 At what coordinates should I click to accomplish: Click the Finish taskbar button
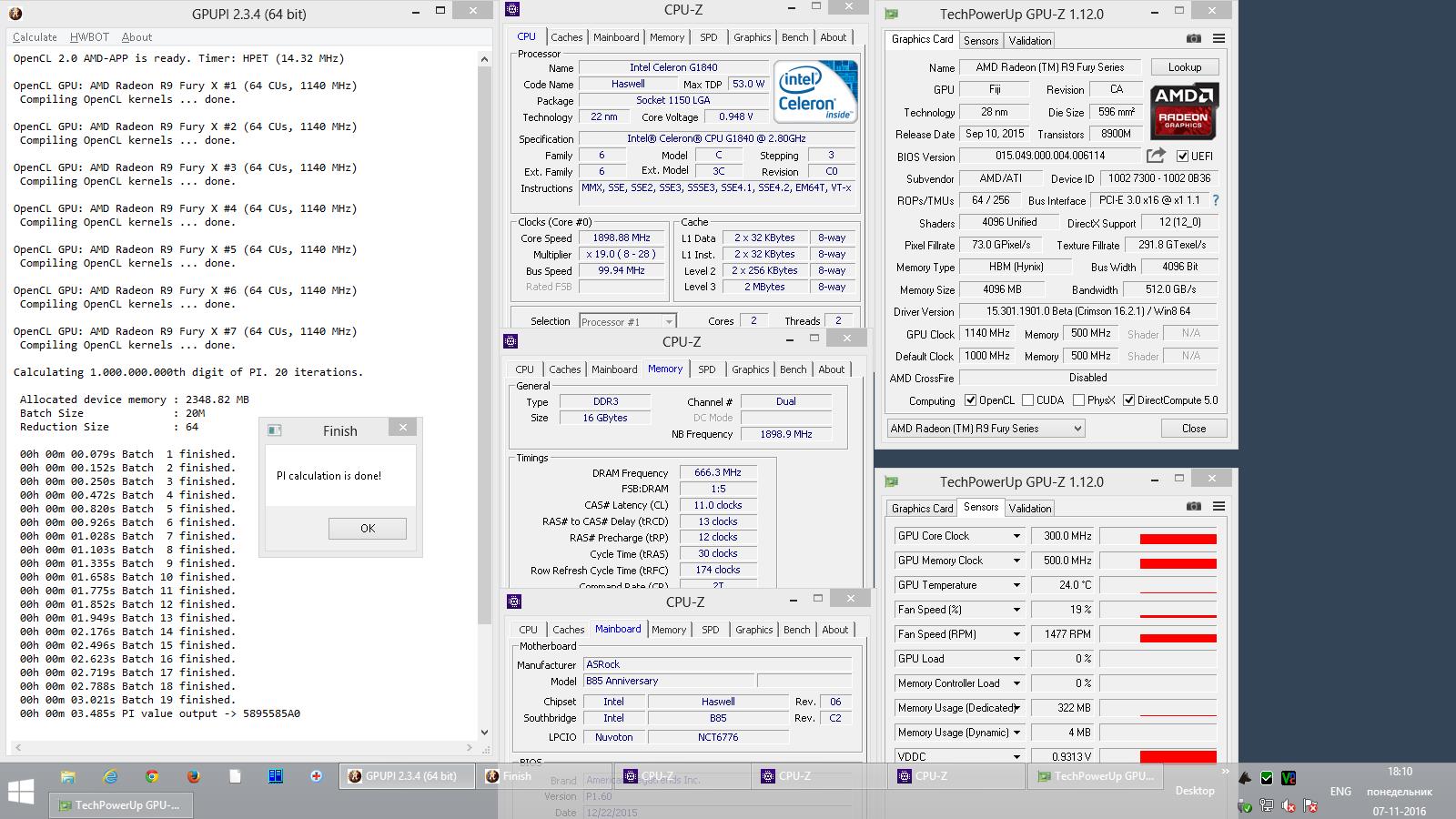pos(546,776)
